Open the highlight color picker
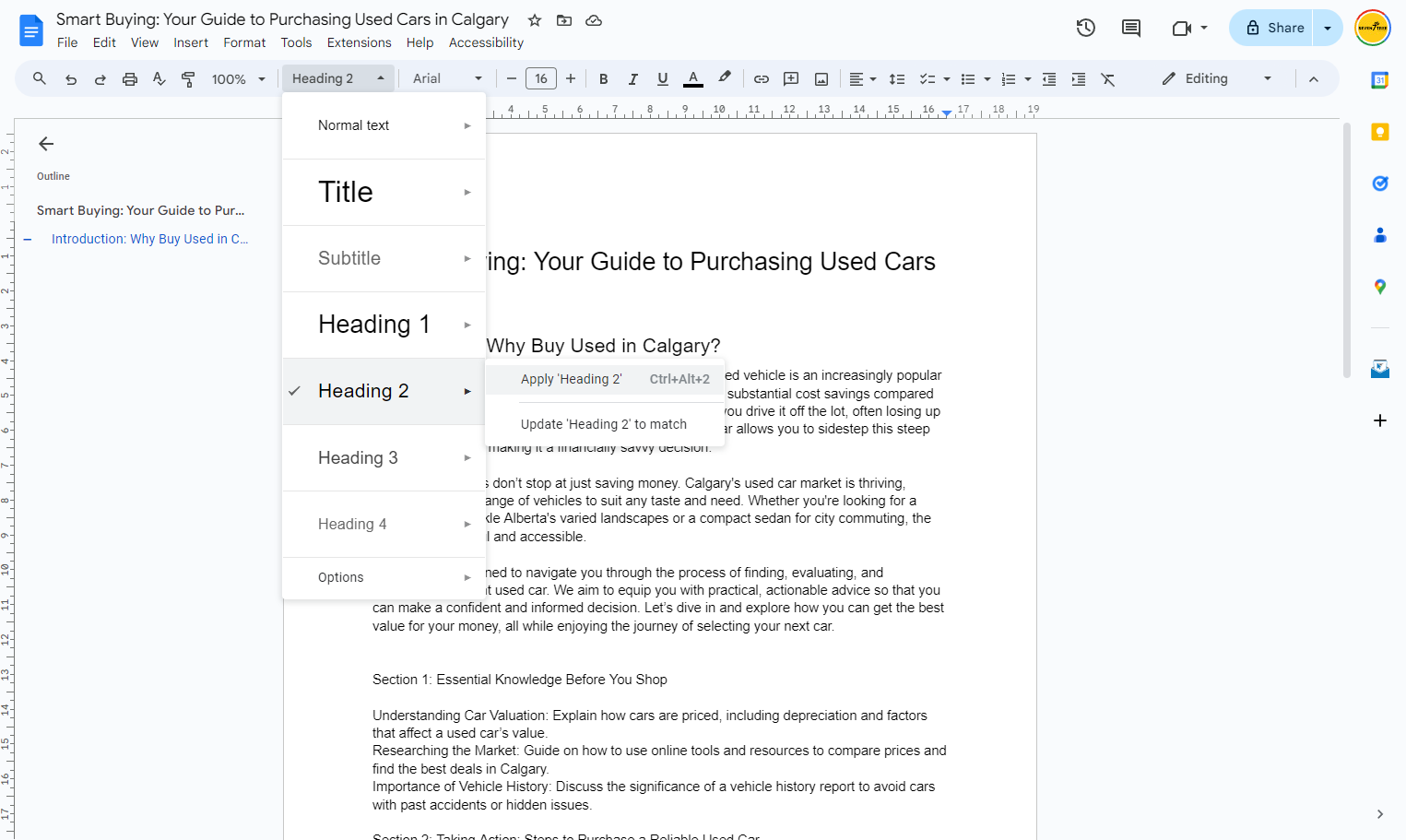The image size is (1406, 840). 725,79
